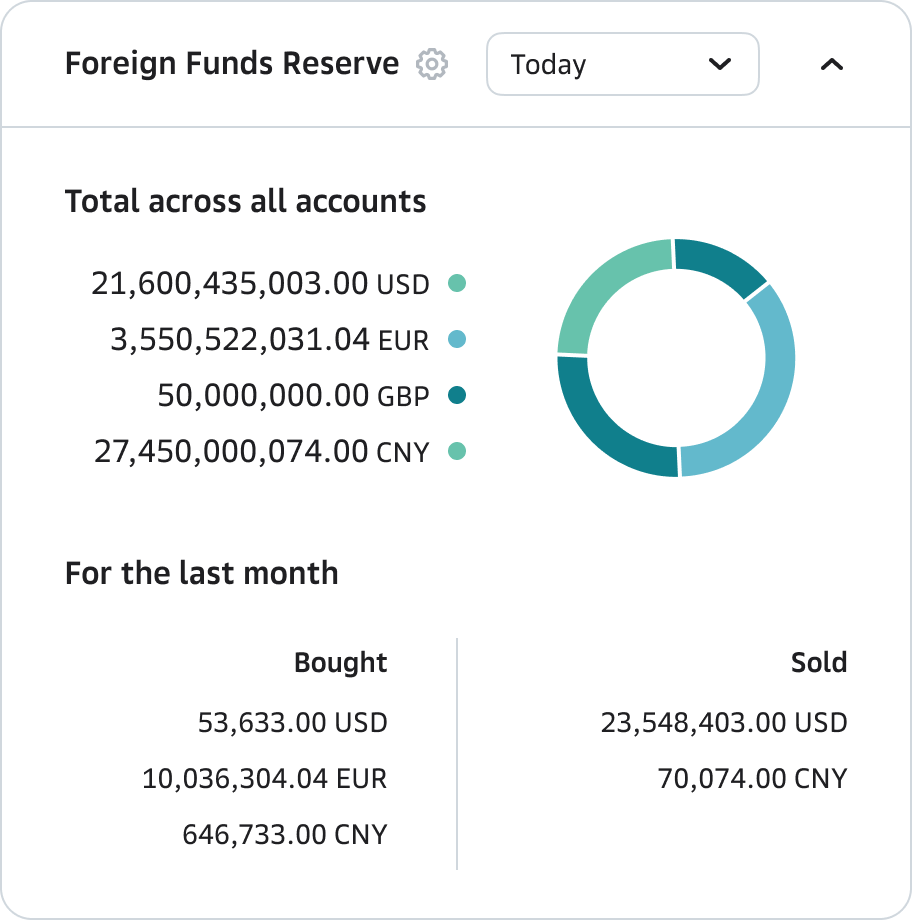Screen dimensions: 912x920
Task: Click the light blue legend dot beside EUR
Action: [x=457, y=340]
